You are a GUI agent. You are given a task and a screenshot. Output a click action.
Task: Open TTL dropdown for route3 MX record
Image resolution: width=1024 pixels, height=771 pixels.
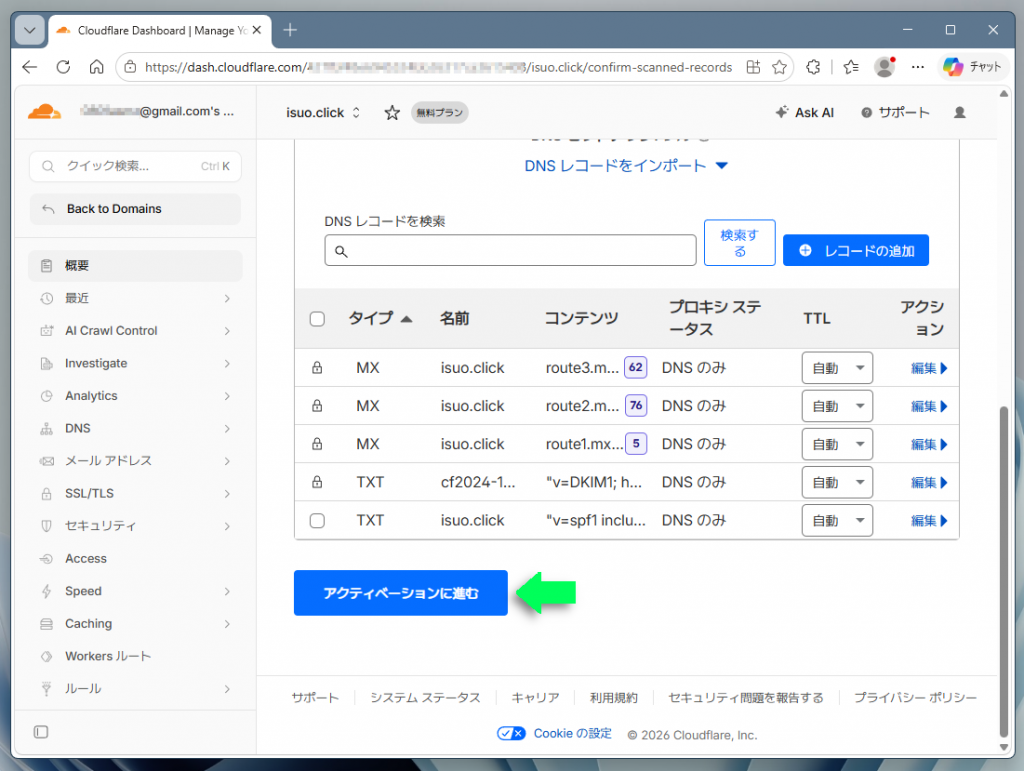837,368
